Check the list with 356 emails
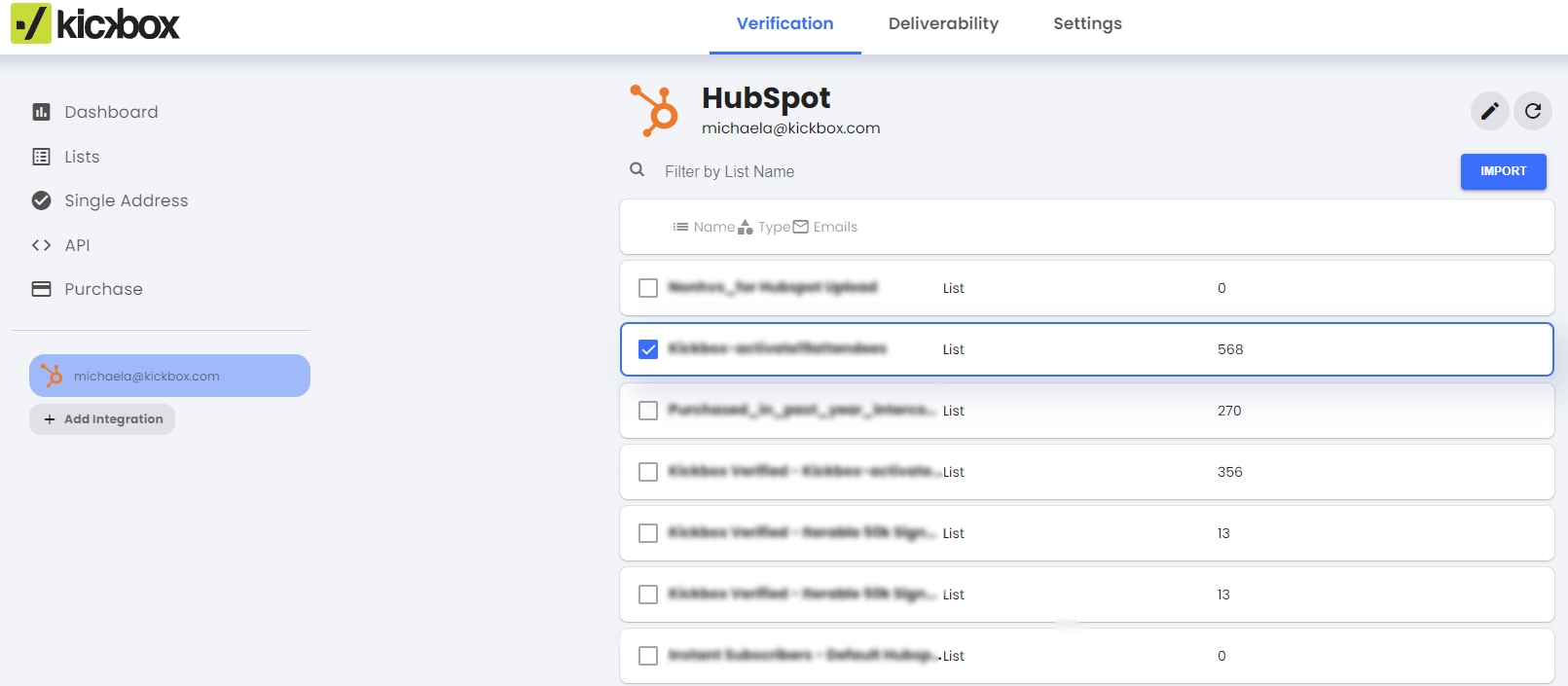Image resolution: width=1568 pixels, height=686 pixels. 648,472
